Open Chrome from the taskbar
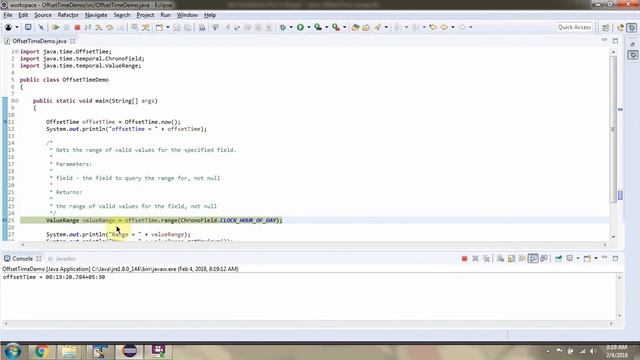This screenshot has height=360, width=640. click(41, 351)
